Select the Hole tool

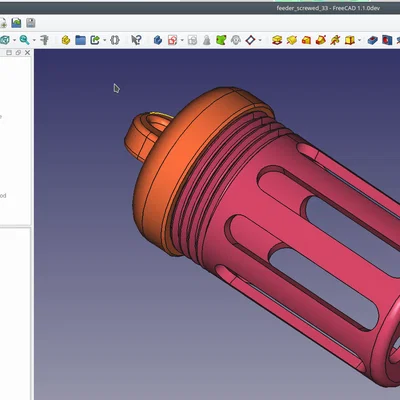click(387, 40)
